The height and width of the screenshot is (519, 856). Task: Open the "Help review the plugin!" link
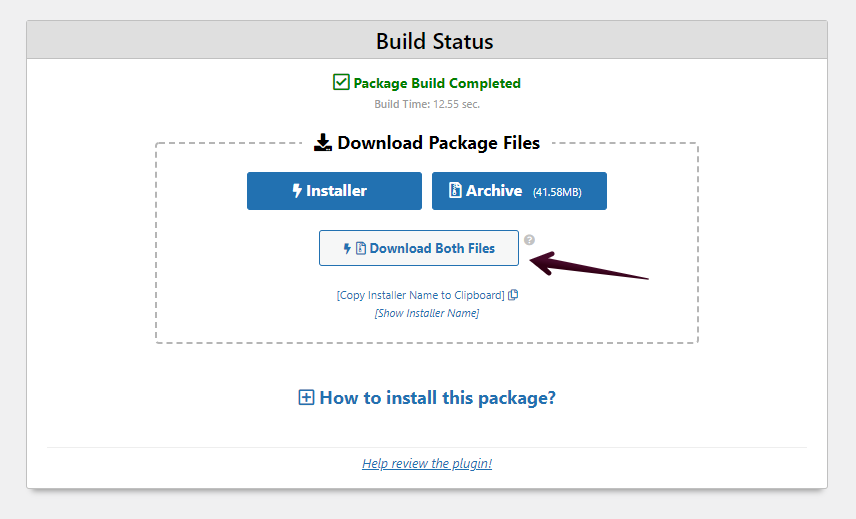pyautogui.click(x=427, y=464)
